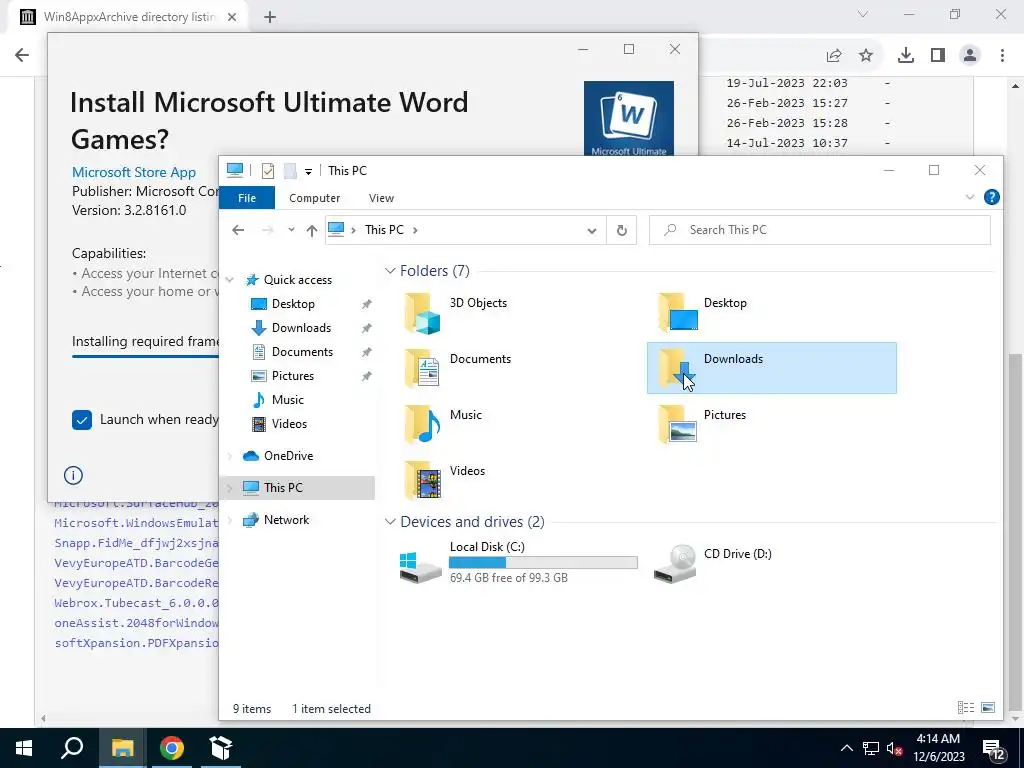Open the 3D Objects folder
The height and width of the screenshot is (768, 1024).
click(x=455, y=312)
